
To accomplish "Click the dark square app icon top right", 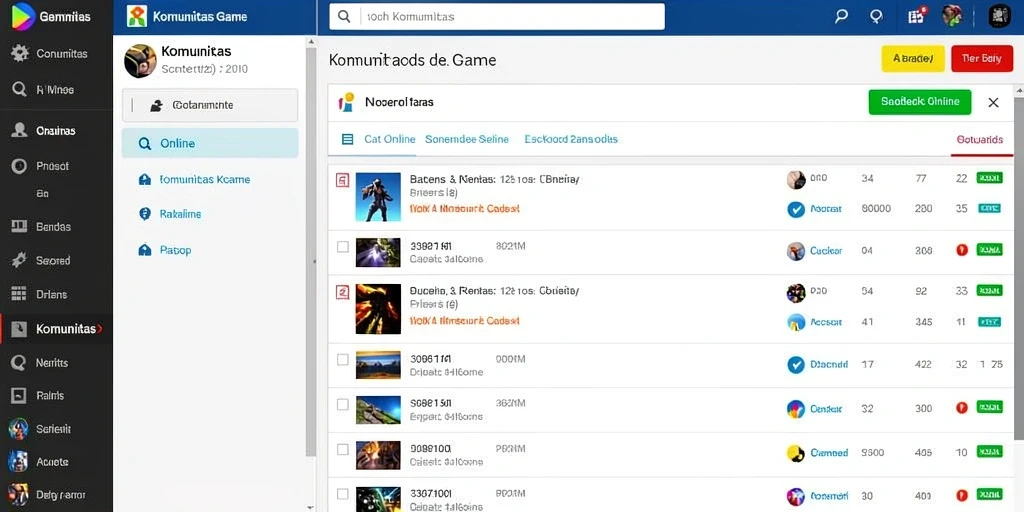I will pos(999,16).
